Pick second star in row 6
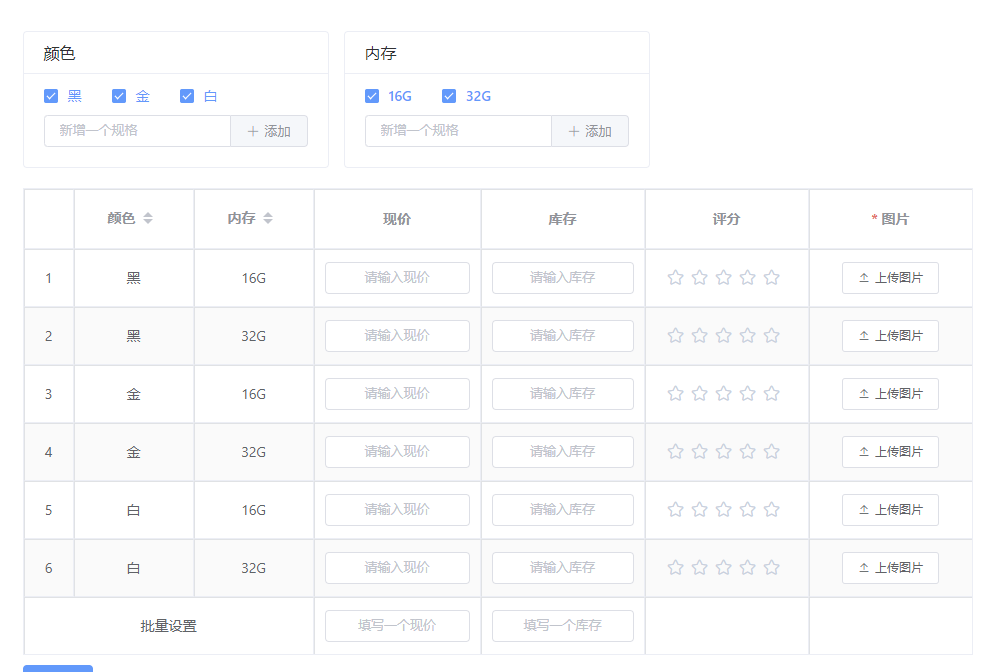The image size is (986, 672). coord(699,568)
